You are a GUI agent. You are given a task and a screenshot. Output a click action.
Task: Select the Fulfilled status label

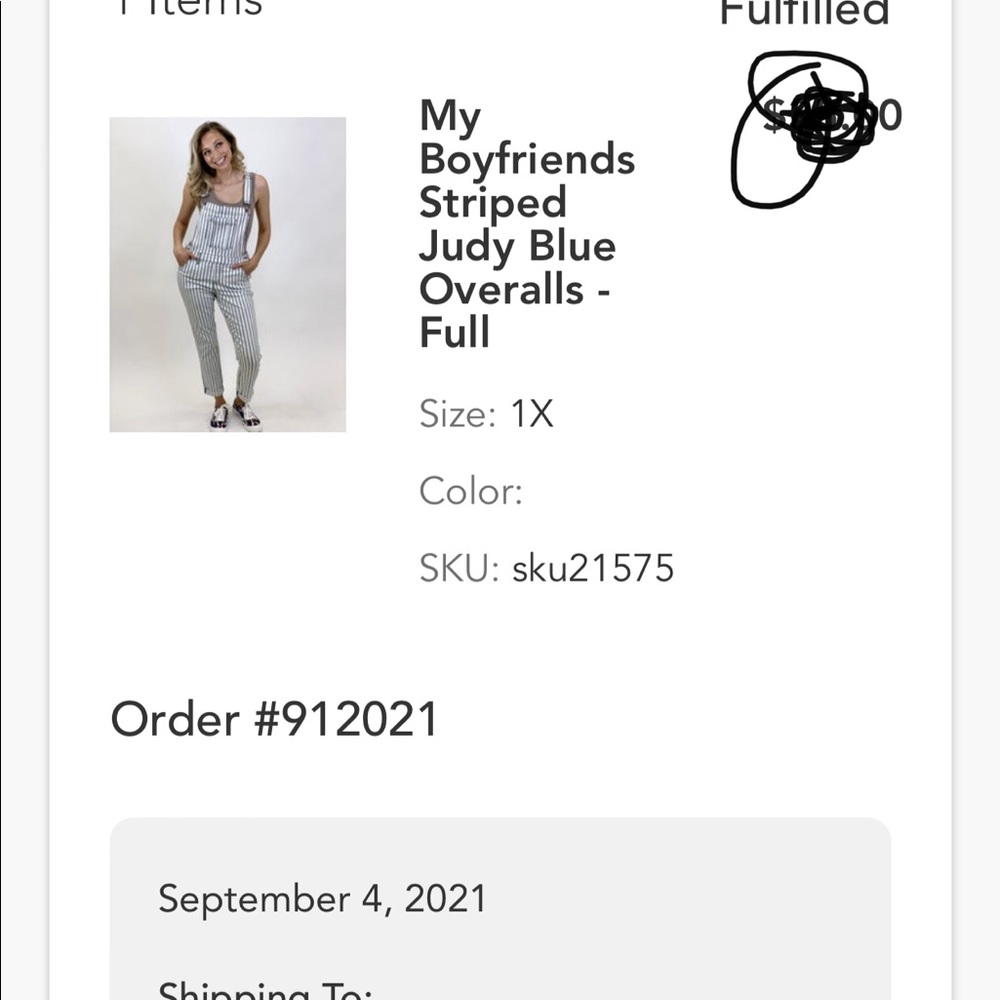point(804,12)
